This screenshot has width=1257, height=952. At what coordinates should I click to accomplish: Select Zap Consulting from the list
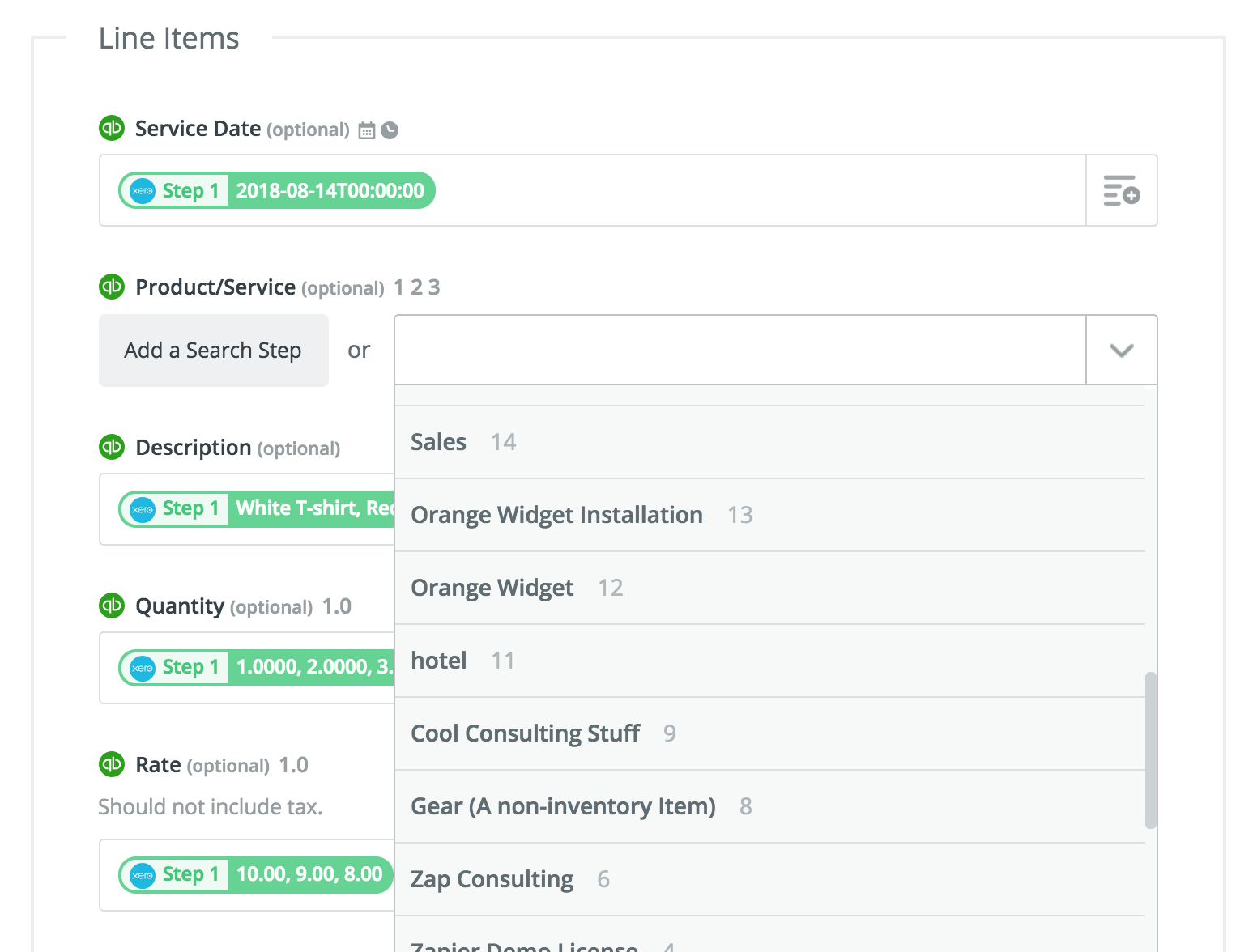point(769,879)
